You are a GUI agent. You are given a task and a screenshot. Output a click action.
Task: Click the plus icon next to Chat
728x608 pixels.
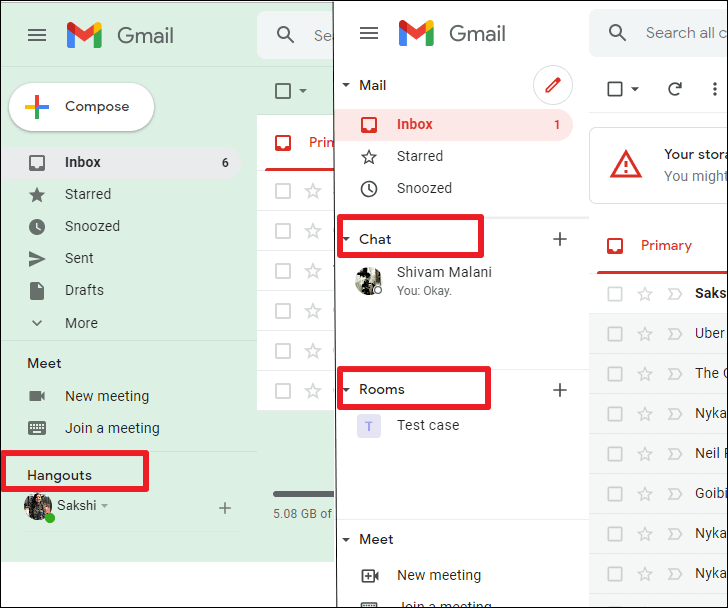click(559, 239)
